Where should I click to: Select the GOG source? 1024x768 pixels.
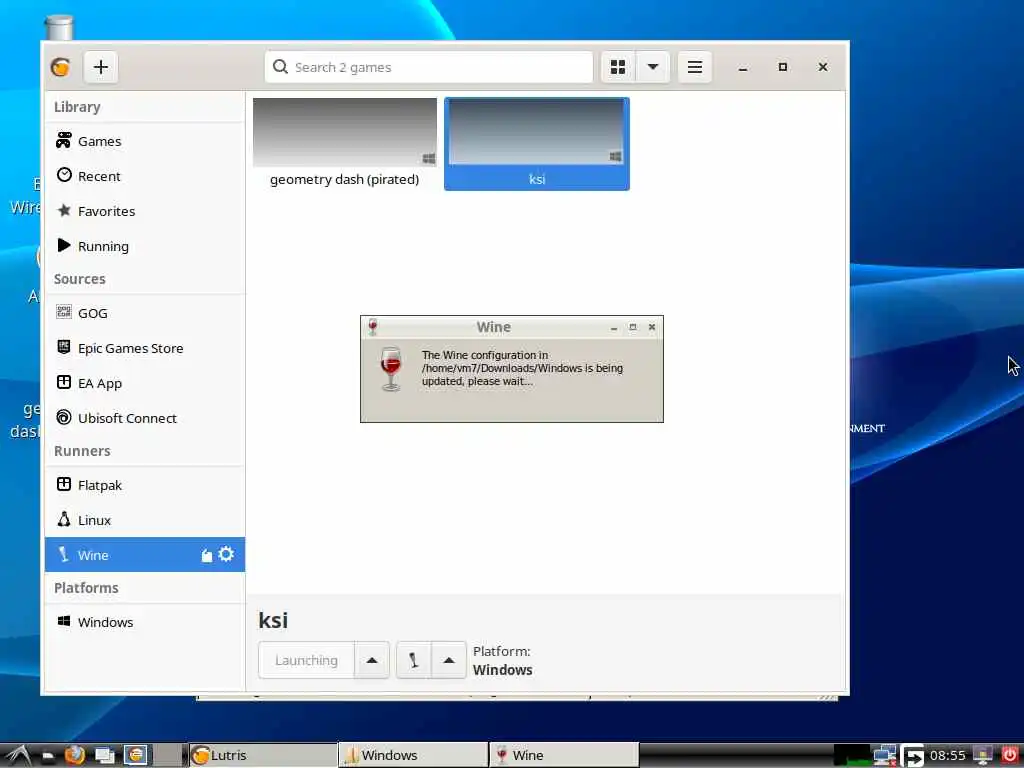[145, 313]
